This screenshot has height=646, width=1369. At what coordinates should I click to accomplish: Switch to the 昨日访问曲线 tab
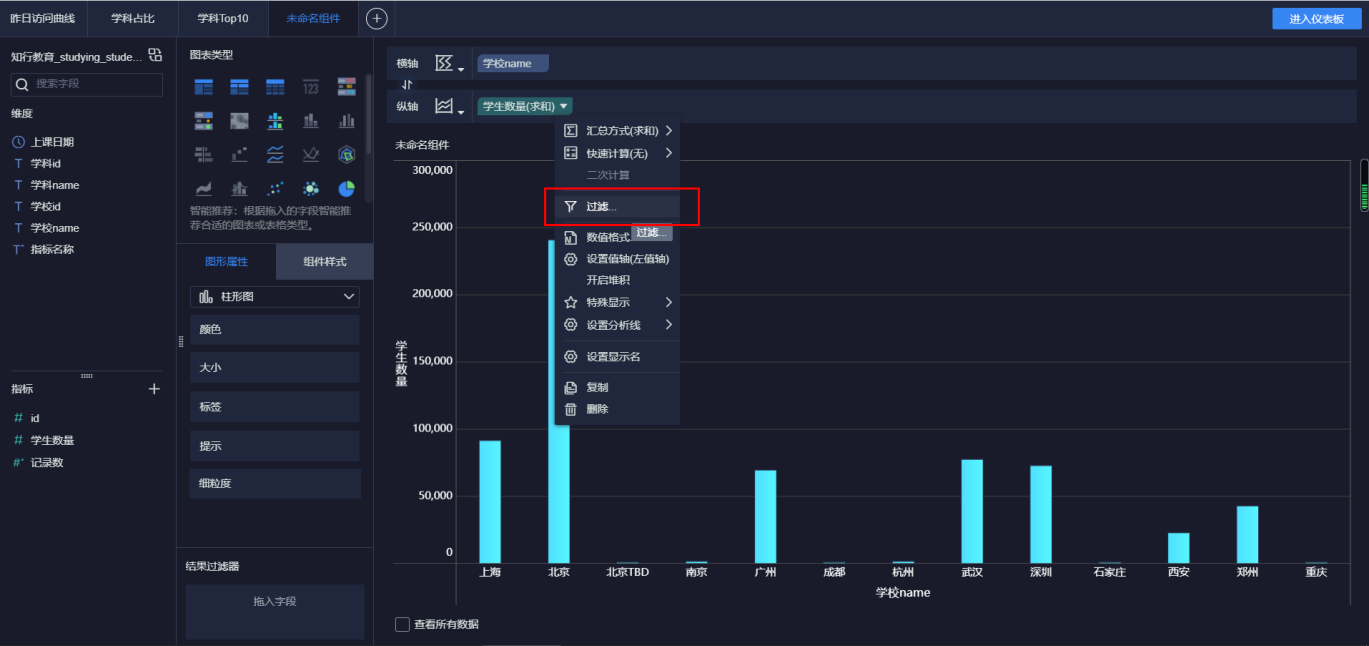point(43,18)
